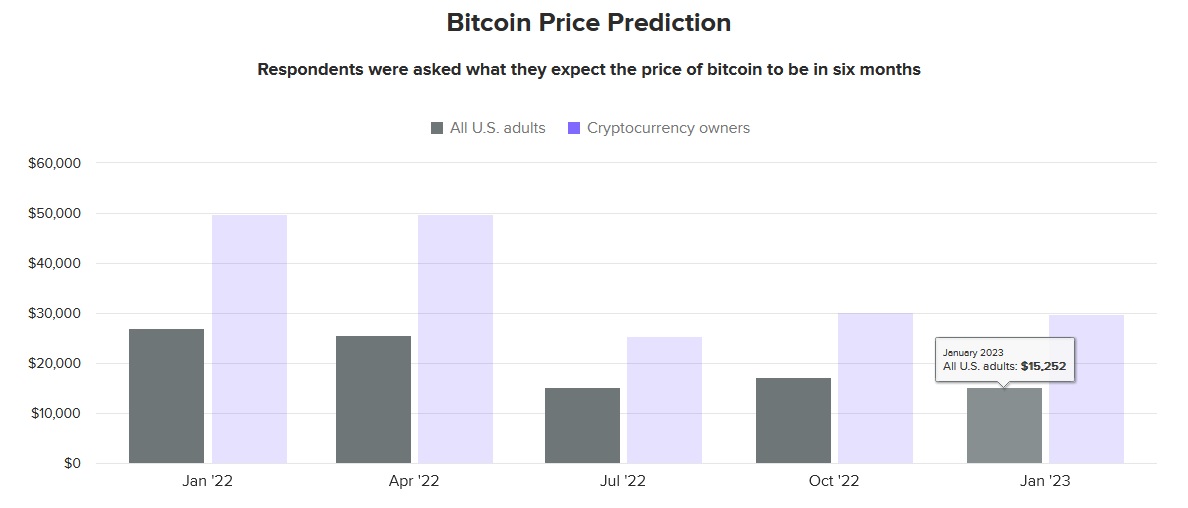Toggle the Cryptocurrency owners legend label

668,128
